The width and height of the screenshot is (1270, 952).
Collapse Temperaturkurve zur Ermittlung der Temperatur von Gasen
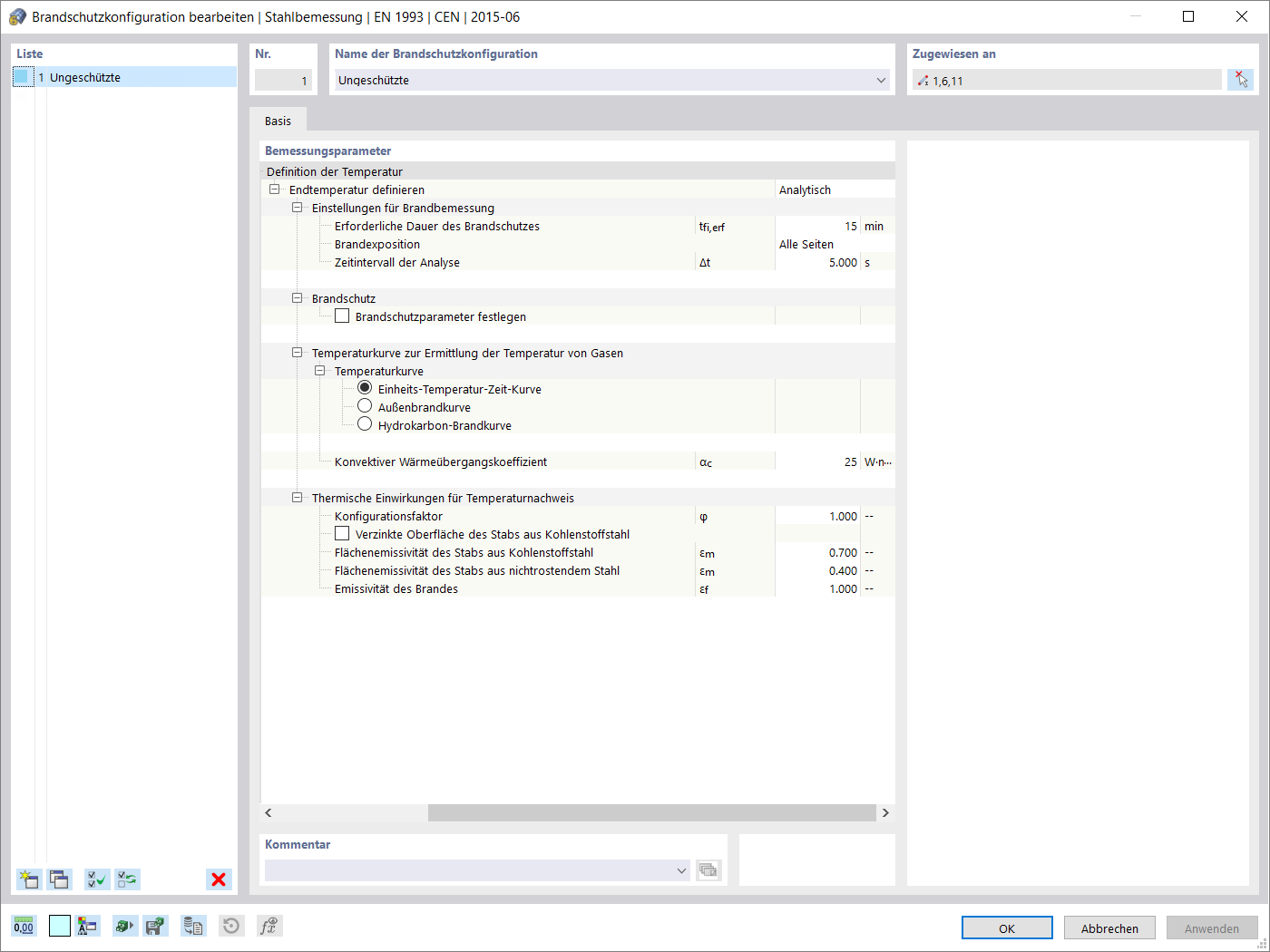tap(297, 353)
